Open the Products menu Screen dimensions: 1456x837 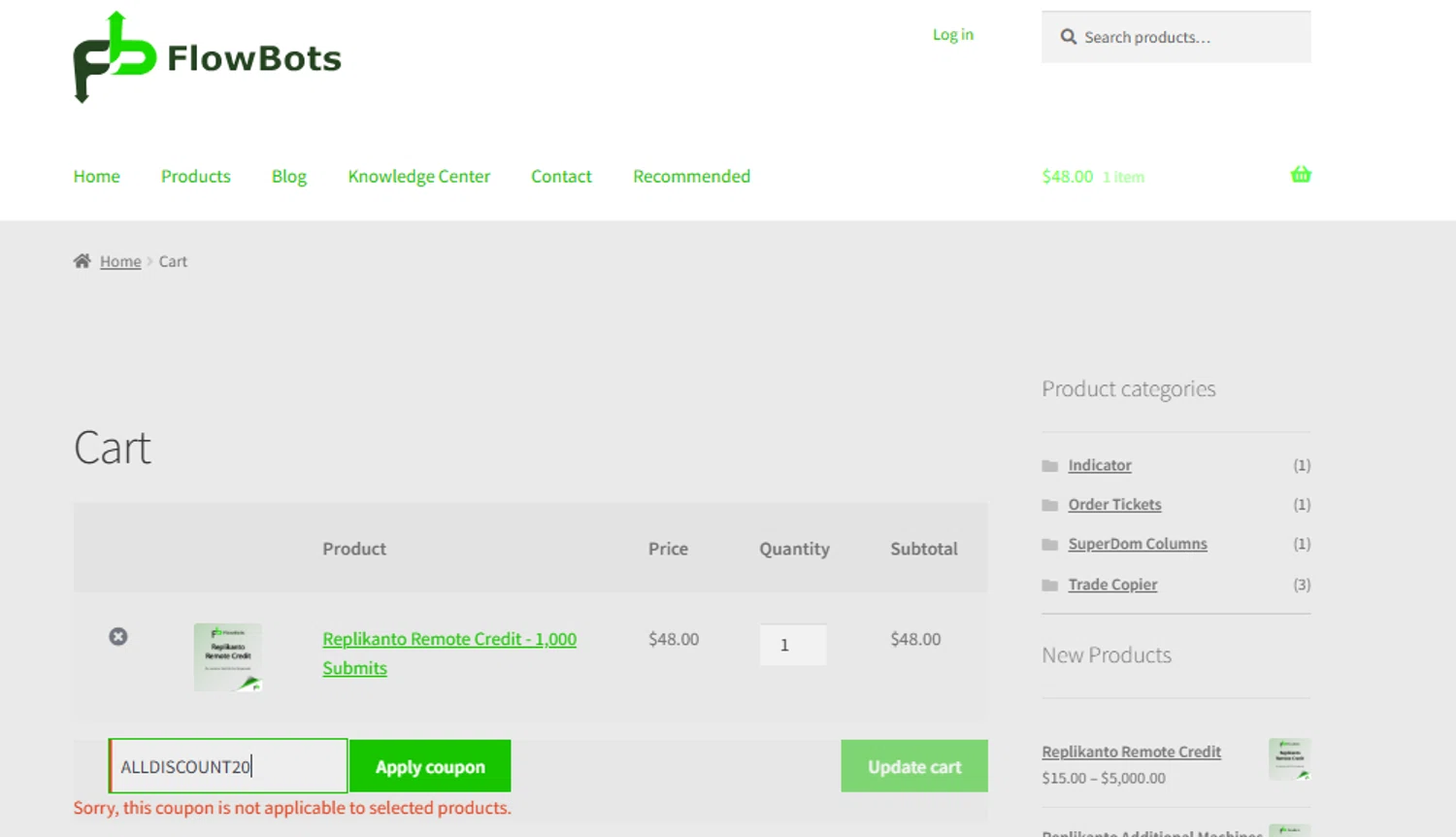point(196,176)
